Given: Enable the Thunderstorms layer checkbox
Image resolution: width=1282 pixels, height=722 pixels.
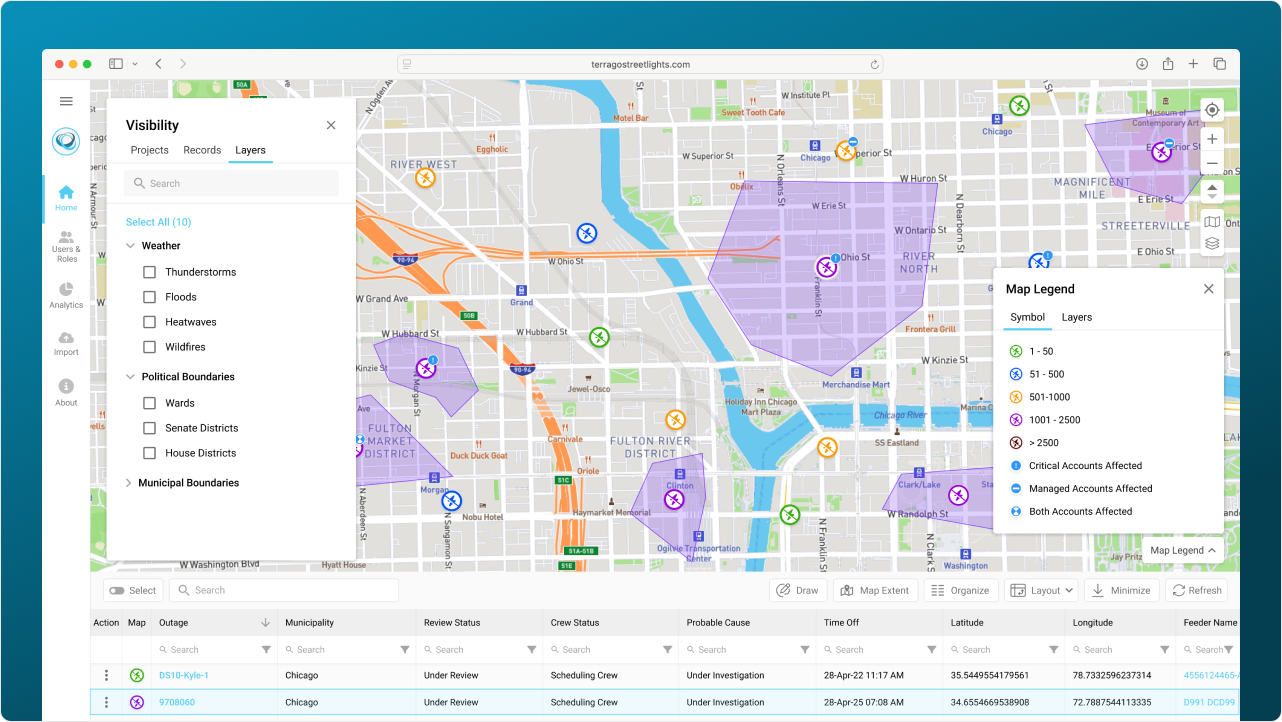Looking at the screenshot, I should pos(150,272).
